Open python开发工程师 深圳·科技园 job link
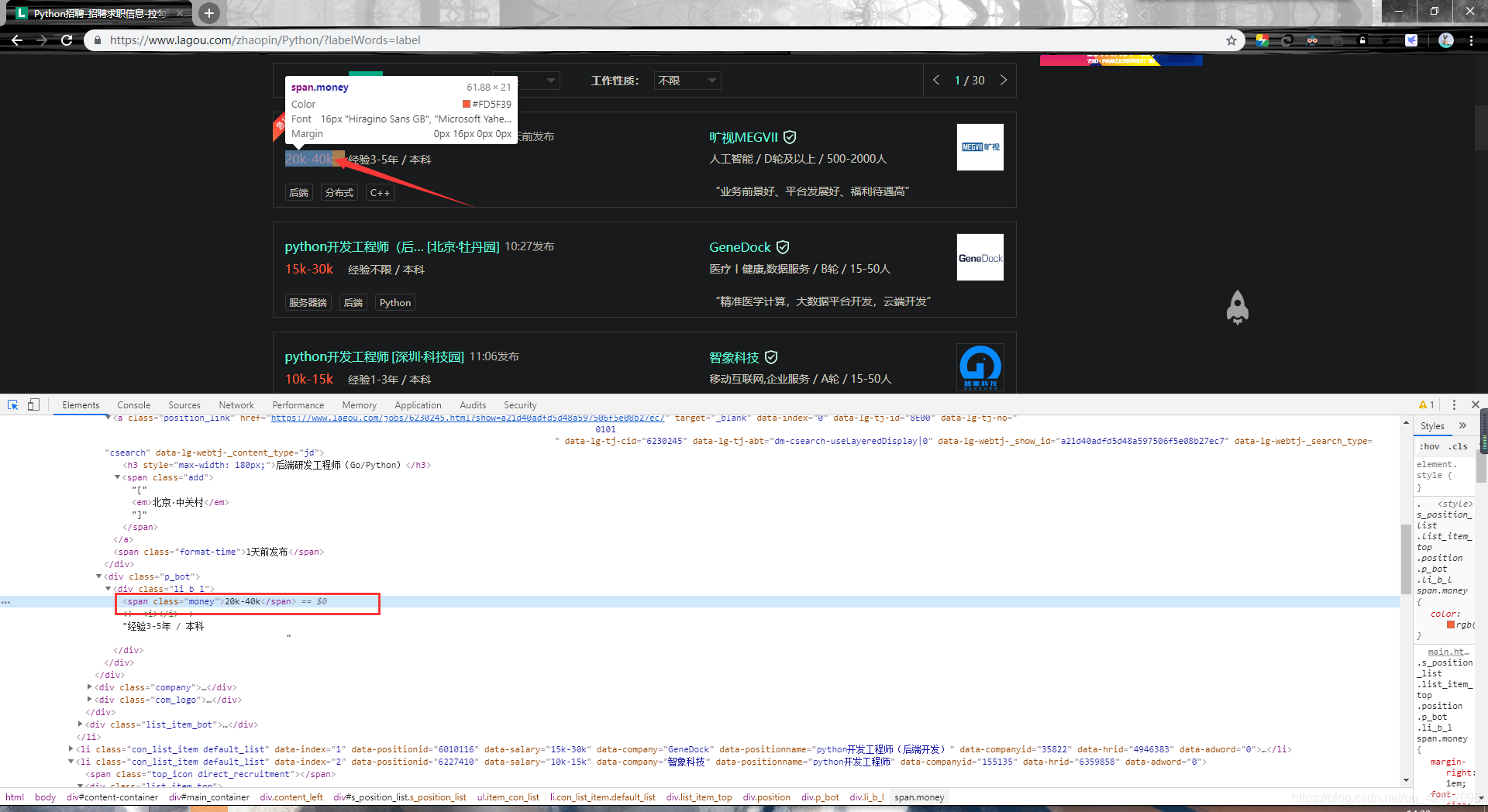This screenshot has width=1488, height=812. point(374,356)
